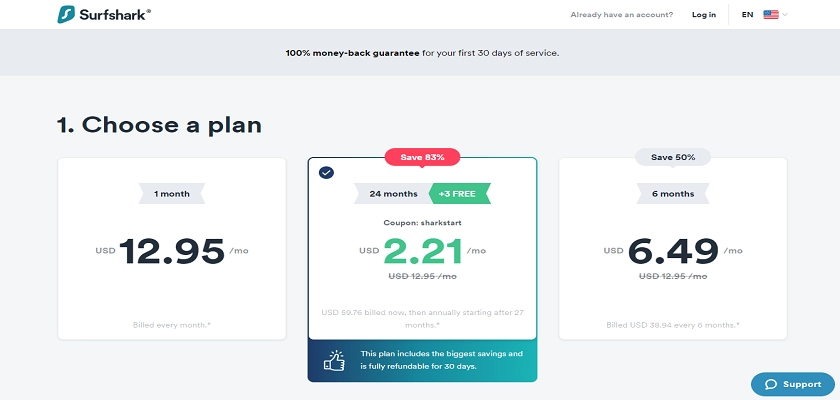Viewport: 840px width, 400px height.
Task: Click the Save 50% badge
Action: tap(673, 157)
